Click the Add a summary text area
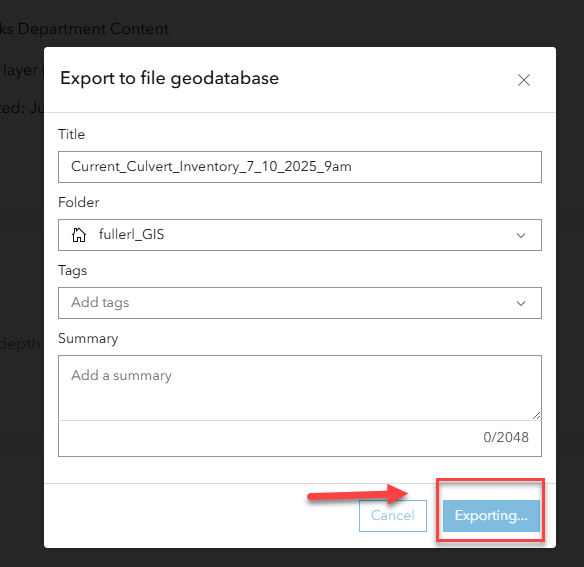The height and width of the screenshot is (567, 584). tap(300, 388)
